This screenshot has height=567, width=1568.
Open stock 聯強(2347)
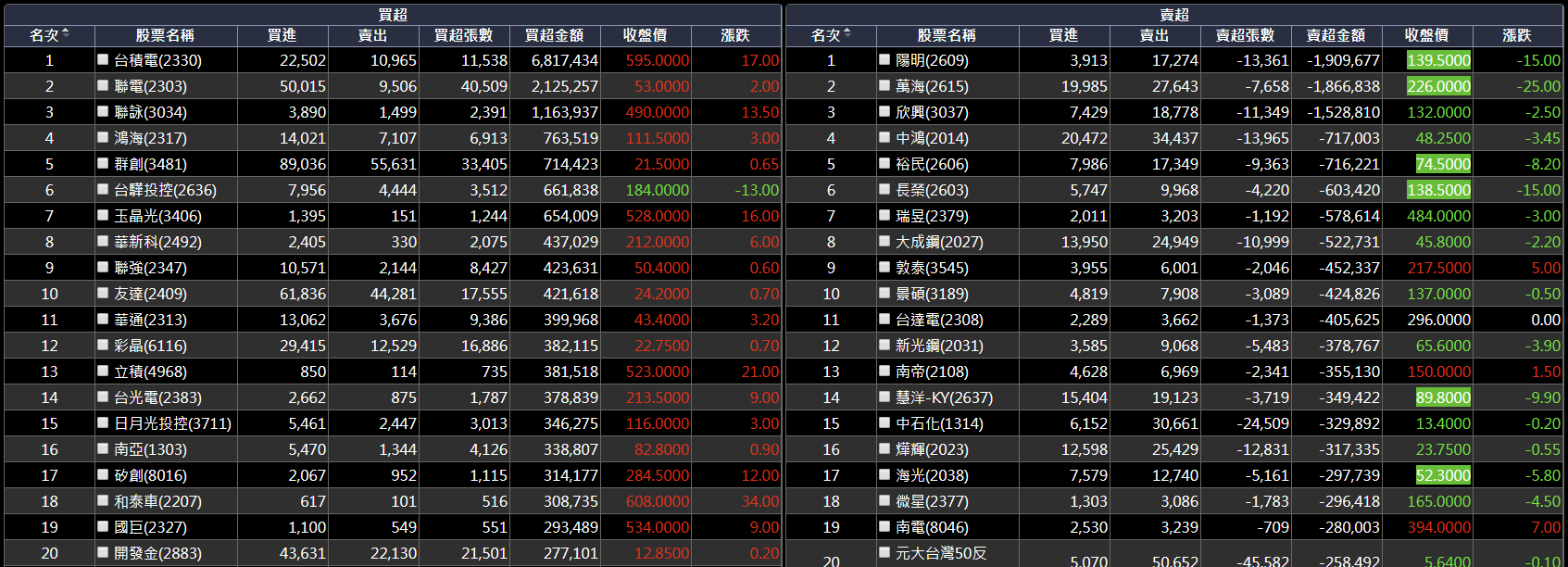pyautogui.click(x=150, y=268)
